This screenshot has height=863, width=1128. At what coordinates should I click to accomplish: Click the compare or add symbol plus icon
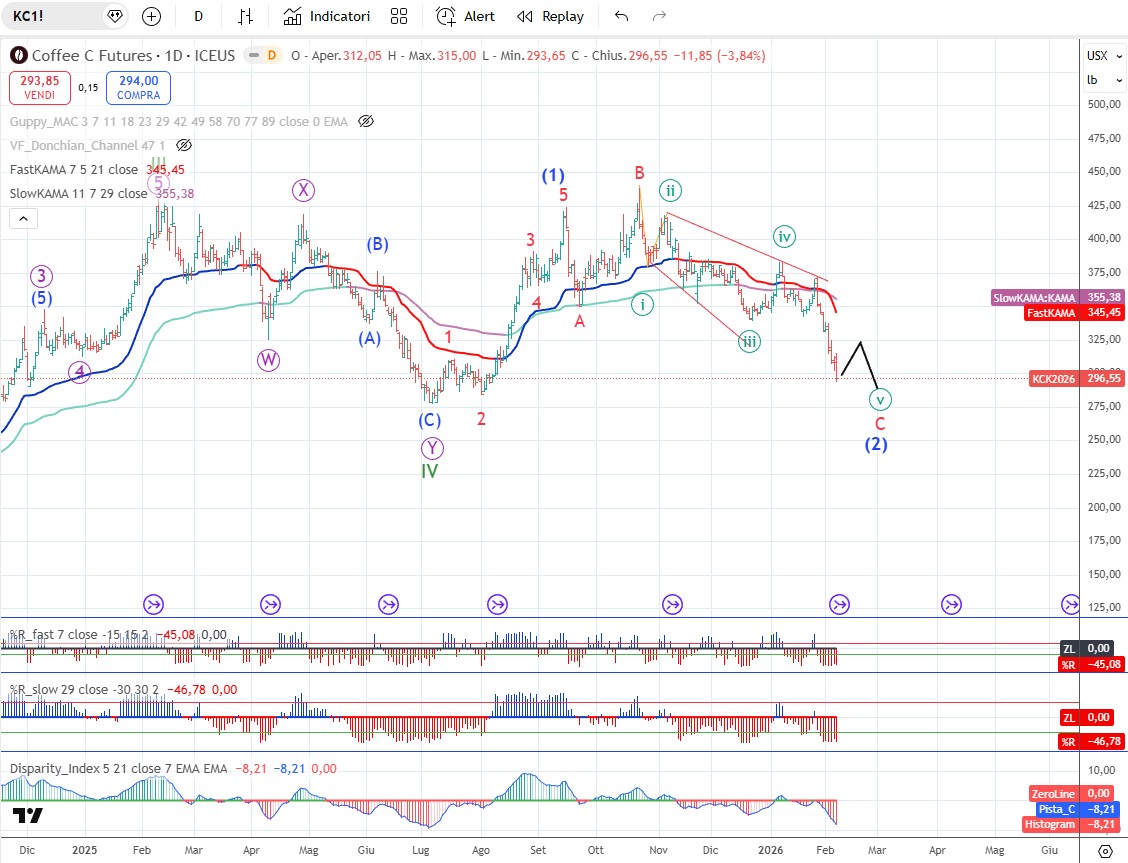151,16
